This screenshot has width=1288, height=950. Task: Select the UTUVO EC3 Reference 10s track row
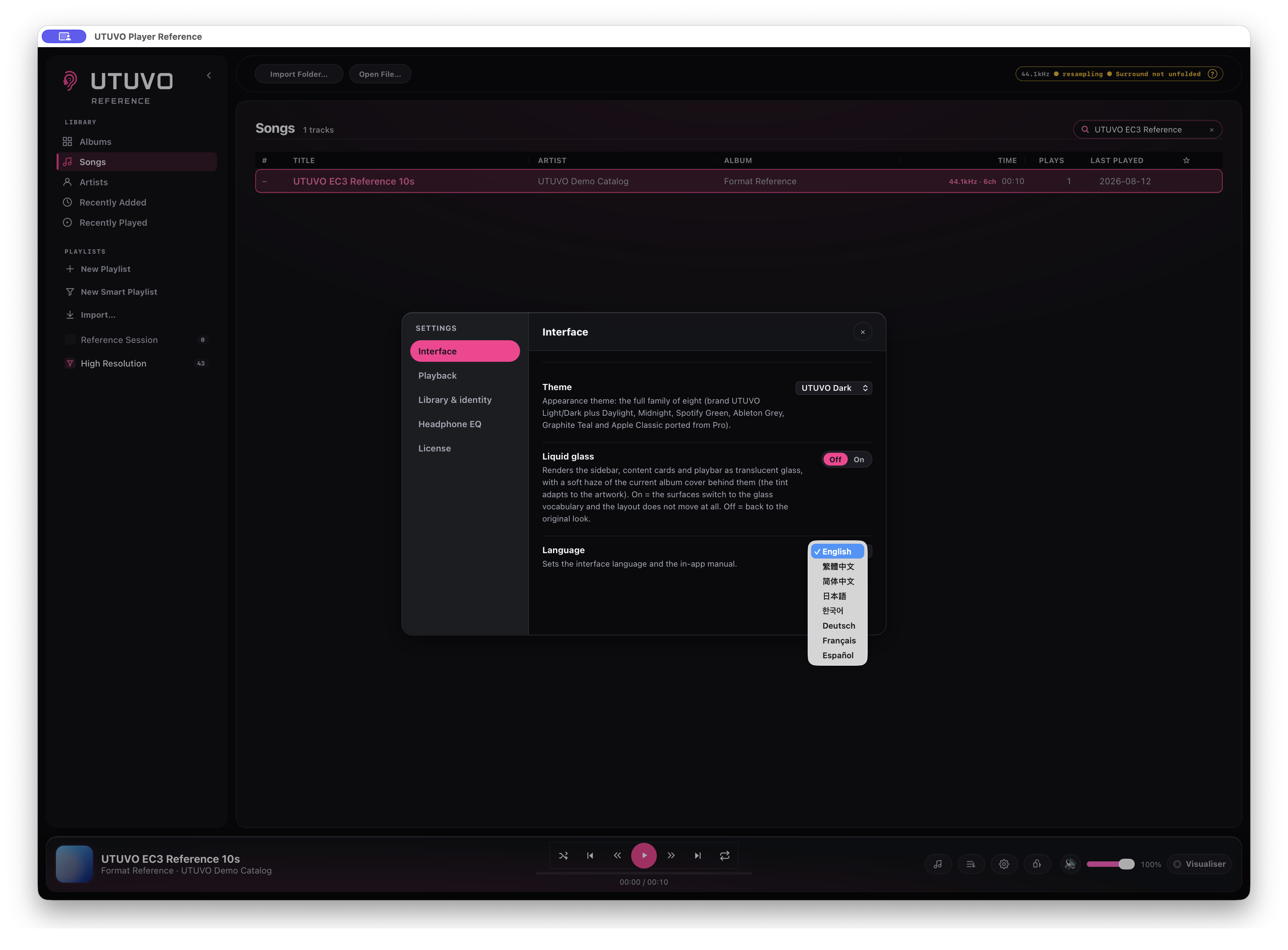pos(738,181)
